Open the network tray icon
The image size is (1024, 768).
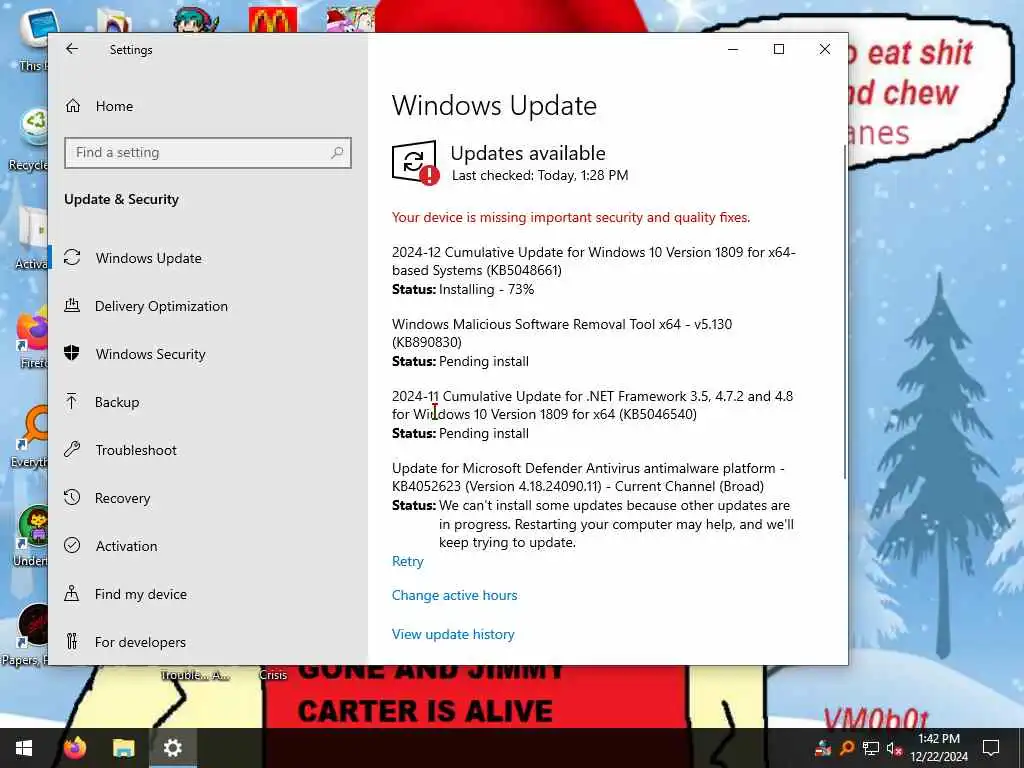tap(871, 748)
